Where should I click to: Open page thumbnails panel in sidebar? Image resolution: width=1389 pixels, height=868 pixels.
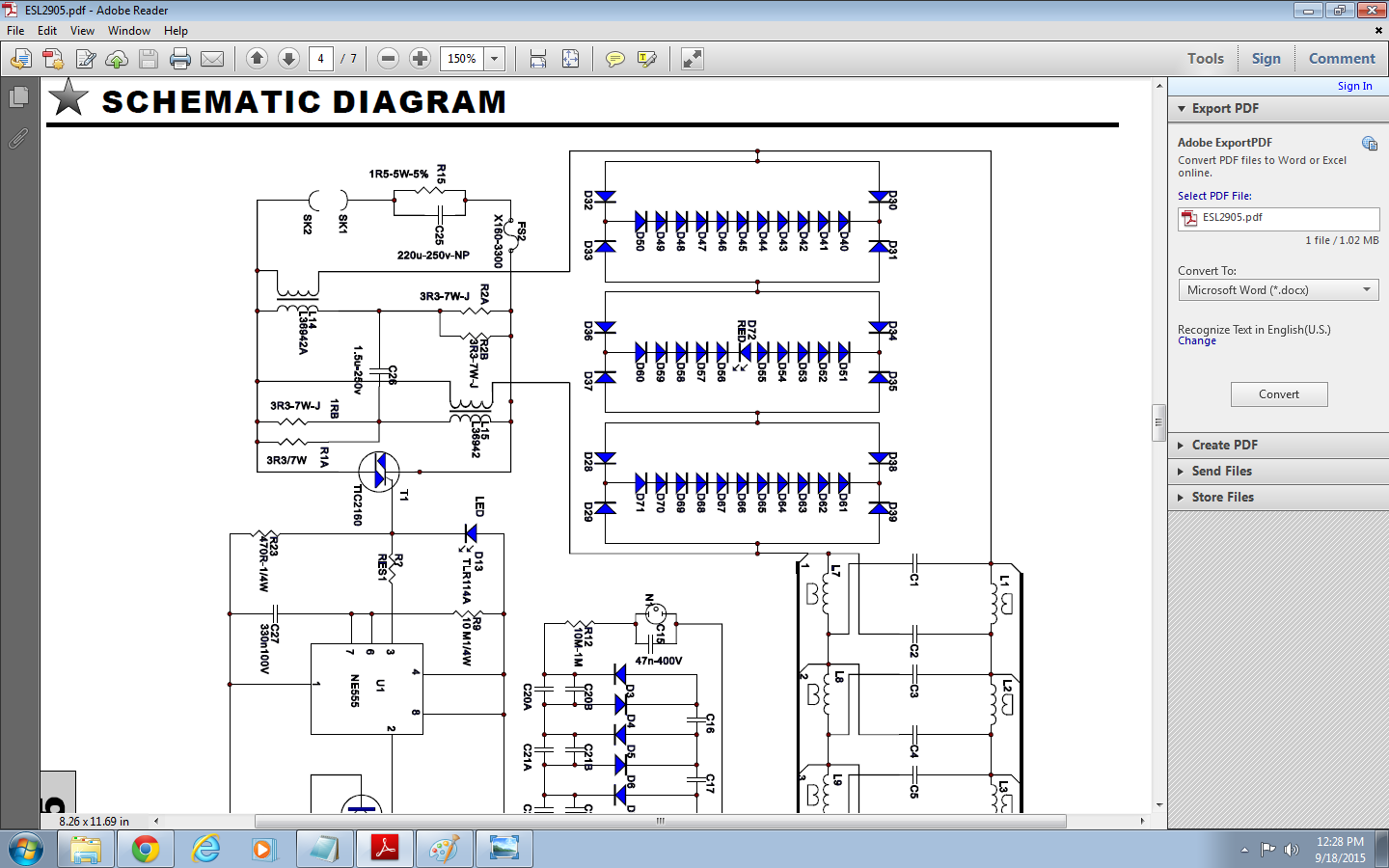point(18,97)
